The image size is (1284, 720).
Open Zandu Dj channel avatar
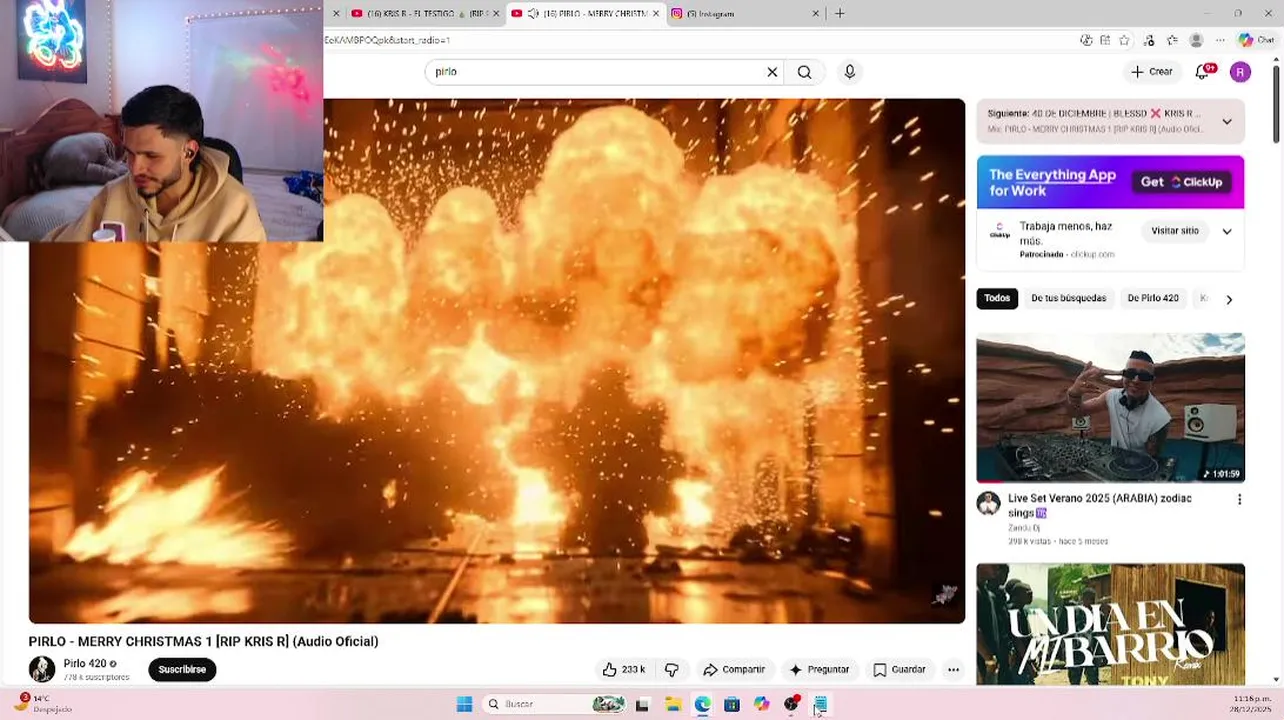click(989, 504)
